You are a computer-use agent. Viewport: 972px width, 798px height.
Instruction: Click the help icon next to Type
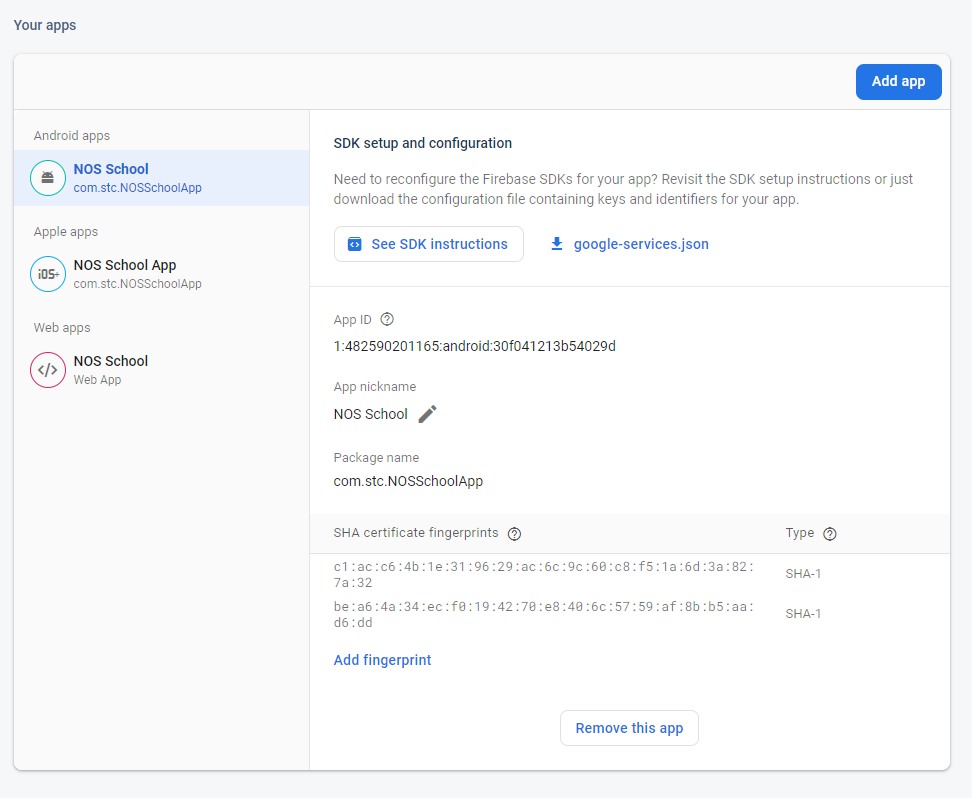[x=829, y=534]
